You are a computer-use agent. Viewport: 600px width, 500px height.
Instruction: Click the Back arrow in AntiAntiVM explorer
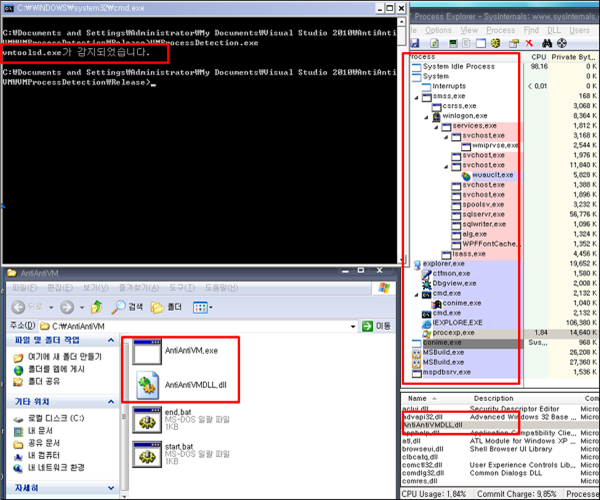coord(18,307)
